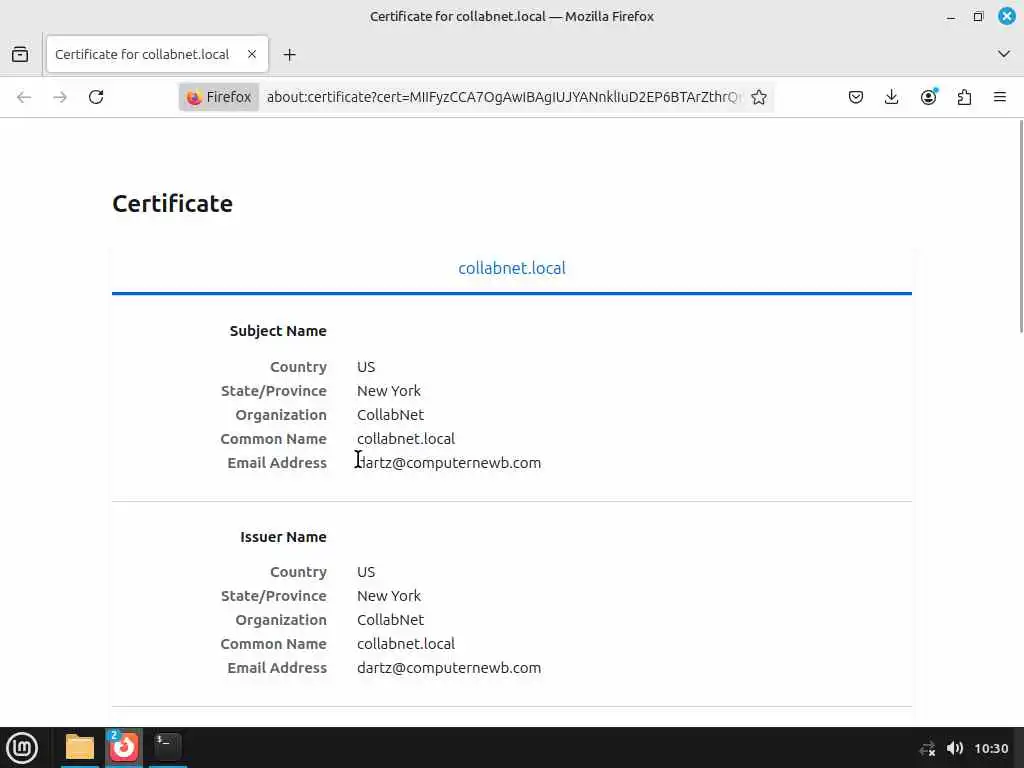Open the Linux Mint start menu
Screen dimensions: 1024x768
click(x=22, y=748)
